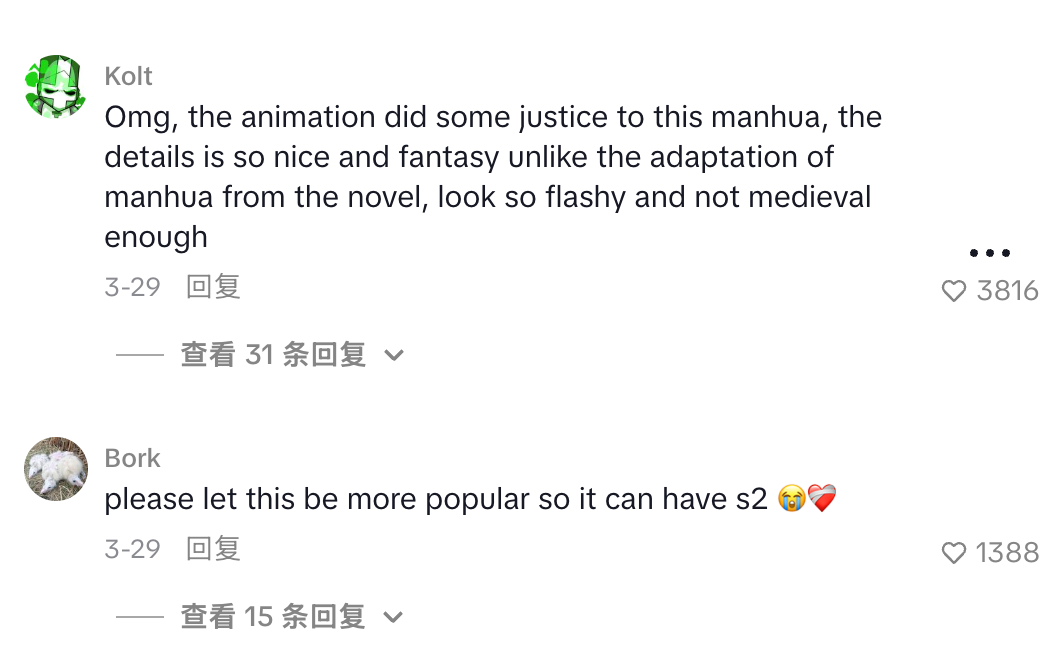Click the chevron beside 15 条回复
The width and height of the screenshot is (1062, 654).
pyautogui.click(x=394, y=618)
